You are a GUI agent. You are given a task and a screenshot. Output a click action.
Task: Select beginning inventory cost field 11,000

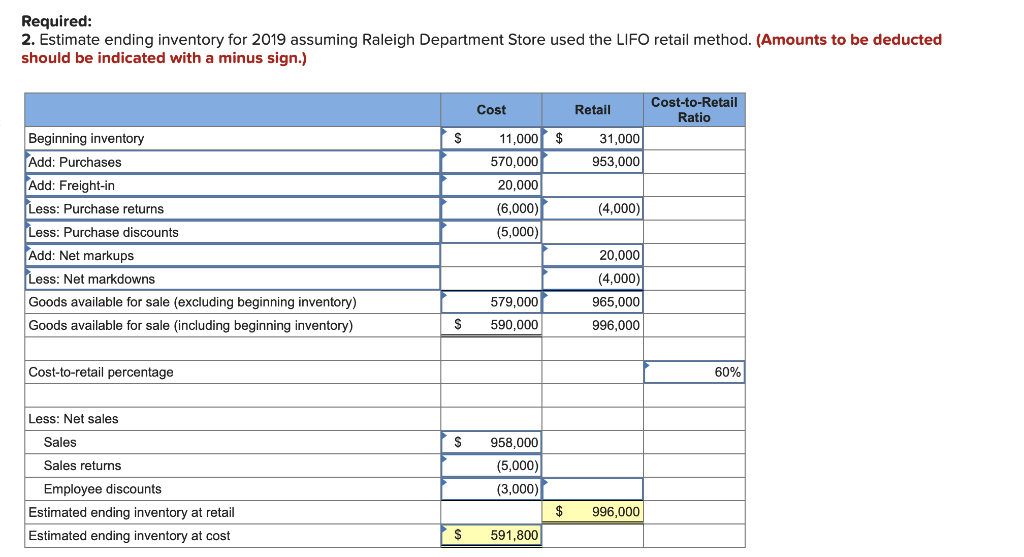click(x=491, y=138)
